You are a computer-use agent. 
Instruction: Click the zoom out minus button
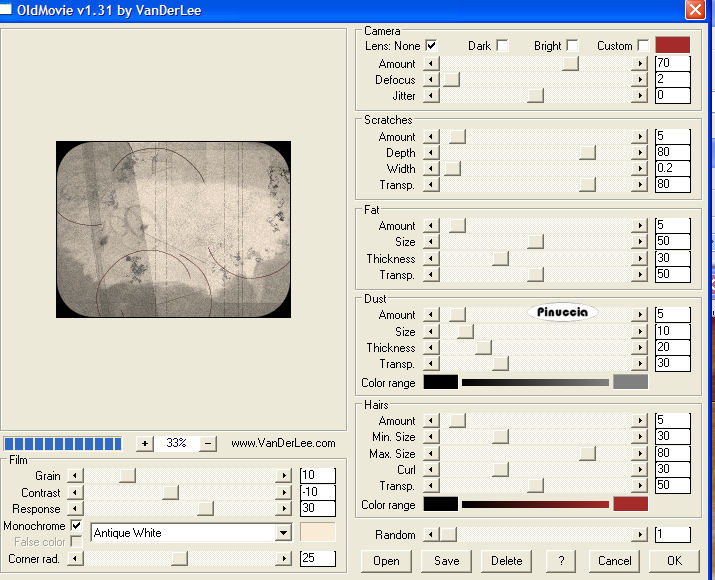[208, 443]
